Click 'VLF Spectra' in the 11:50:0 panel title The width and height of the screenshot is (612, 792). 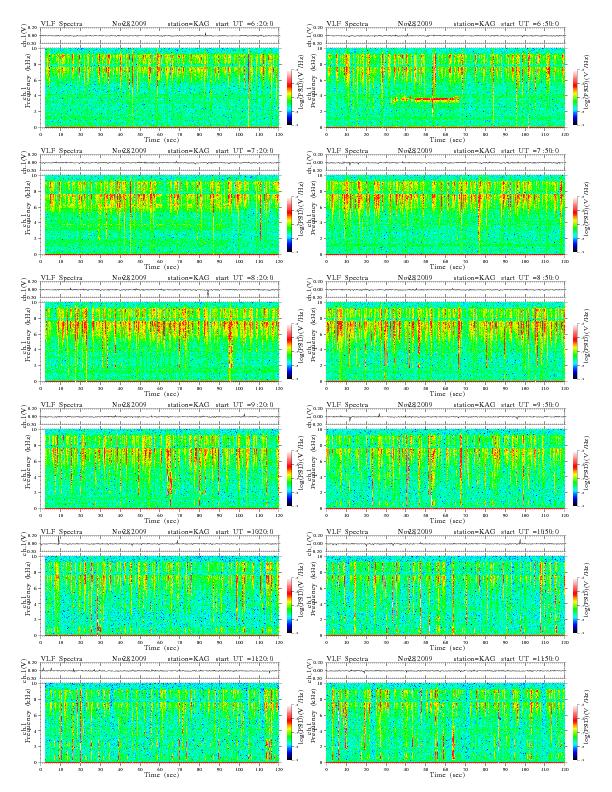pyautogui.click(x=347, y=659)
